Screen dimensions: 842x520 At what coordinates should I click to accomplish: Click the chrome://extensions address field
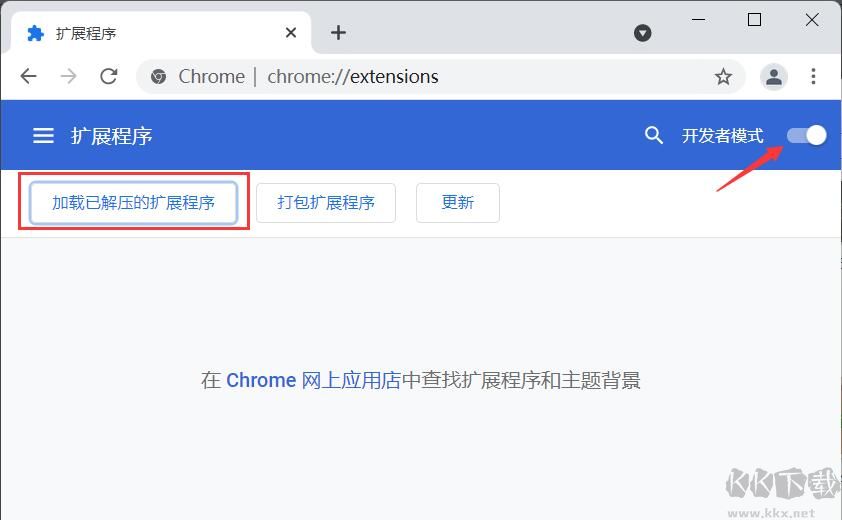440,77
